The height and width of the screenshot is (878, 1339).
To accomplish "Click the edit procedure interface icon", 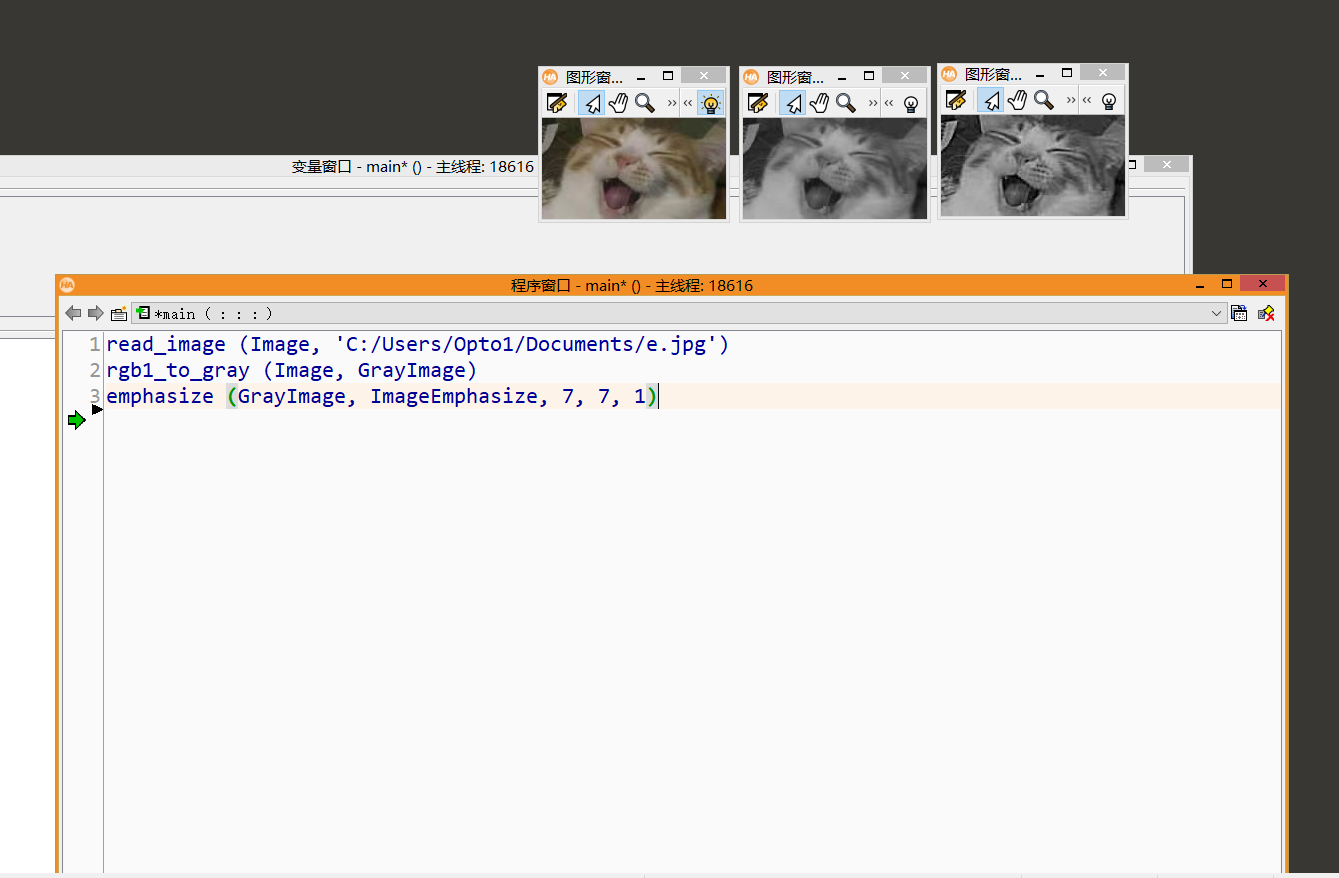I will 118,313.
